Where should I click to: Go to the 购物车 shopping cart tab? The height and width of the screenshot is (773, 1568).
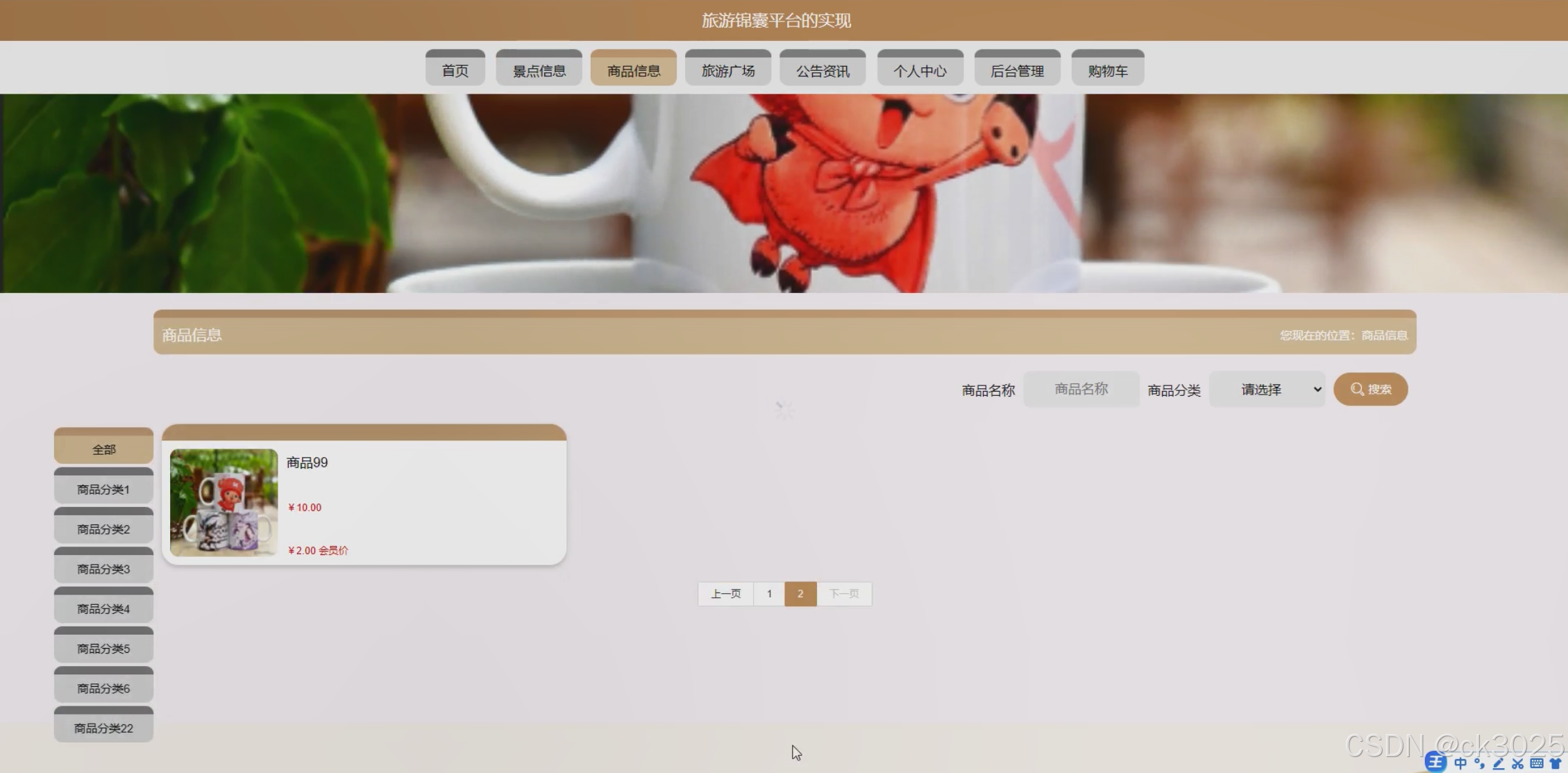pyautogui.click(x=1107, y=70)
